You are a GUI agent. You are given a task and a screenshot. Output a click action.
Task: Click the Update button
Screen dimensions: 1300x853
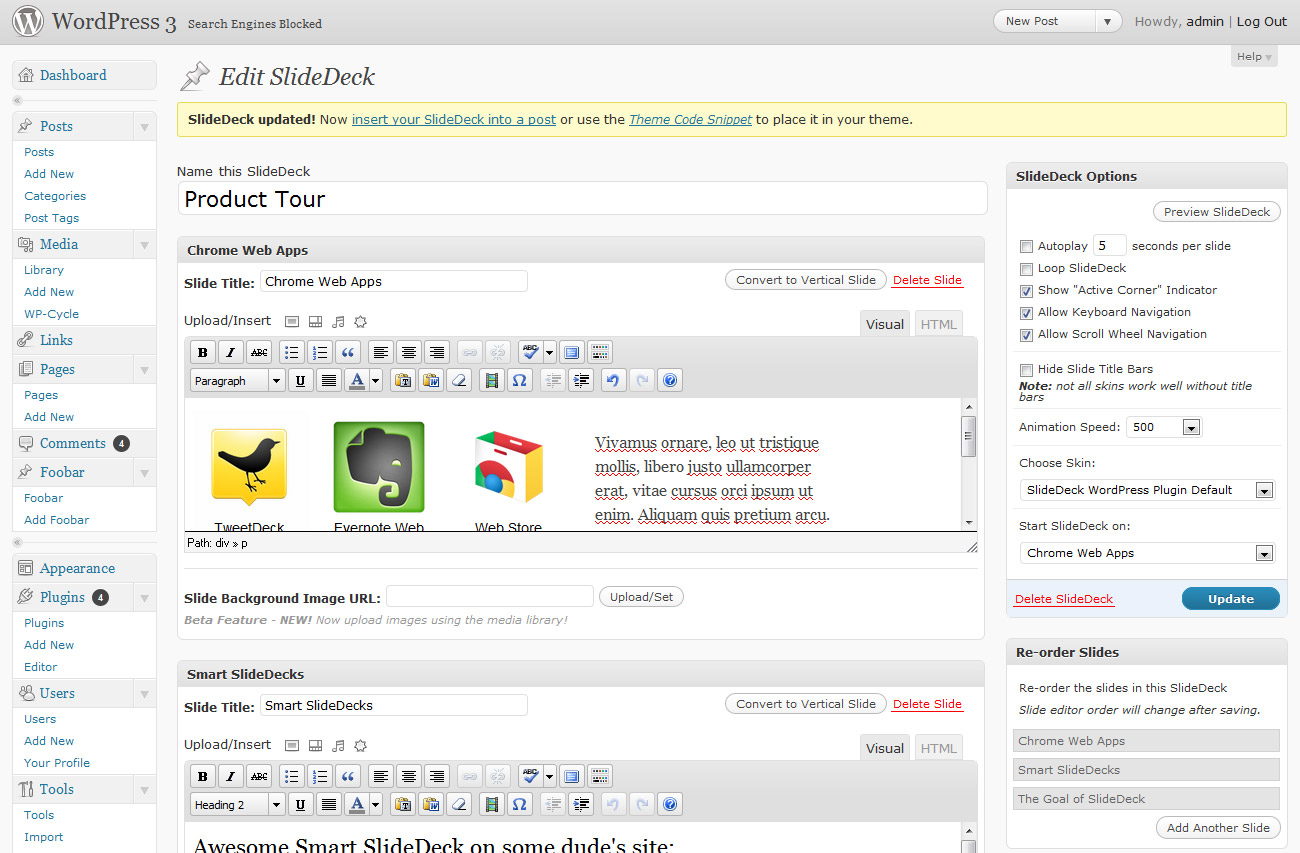pyautogui.click(x=1231, y=599)
